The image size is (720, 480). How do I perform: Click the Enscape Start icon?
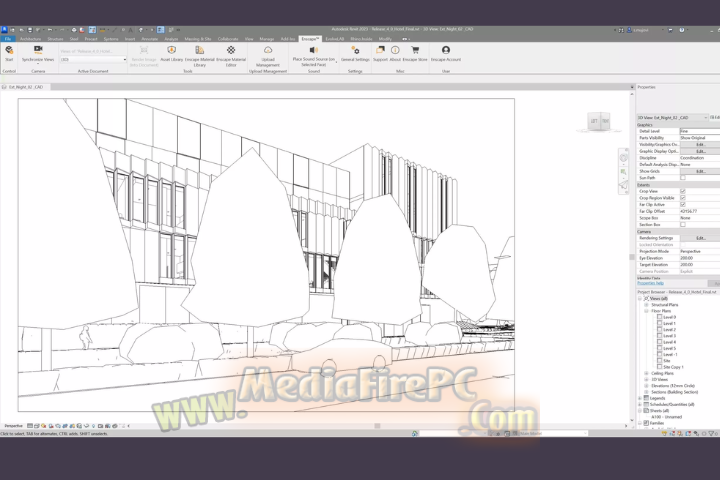[x=9, y=51]
